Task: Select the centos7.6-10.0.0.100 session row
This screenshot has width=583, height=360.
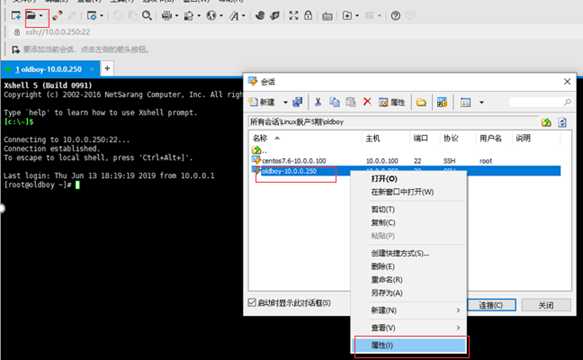Action: tap(405, 161)
